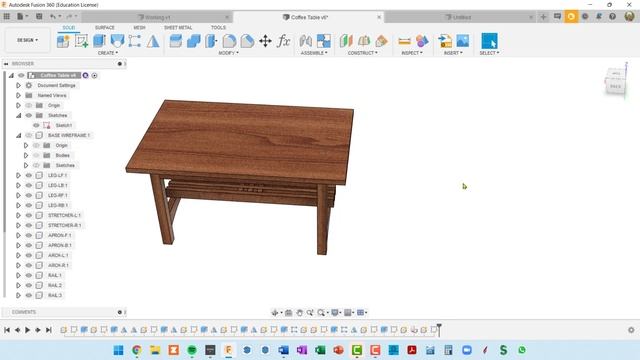Open the Assemble menu
This screenshot has height=360, width=640.
coord(314,53)
